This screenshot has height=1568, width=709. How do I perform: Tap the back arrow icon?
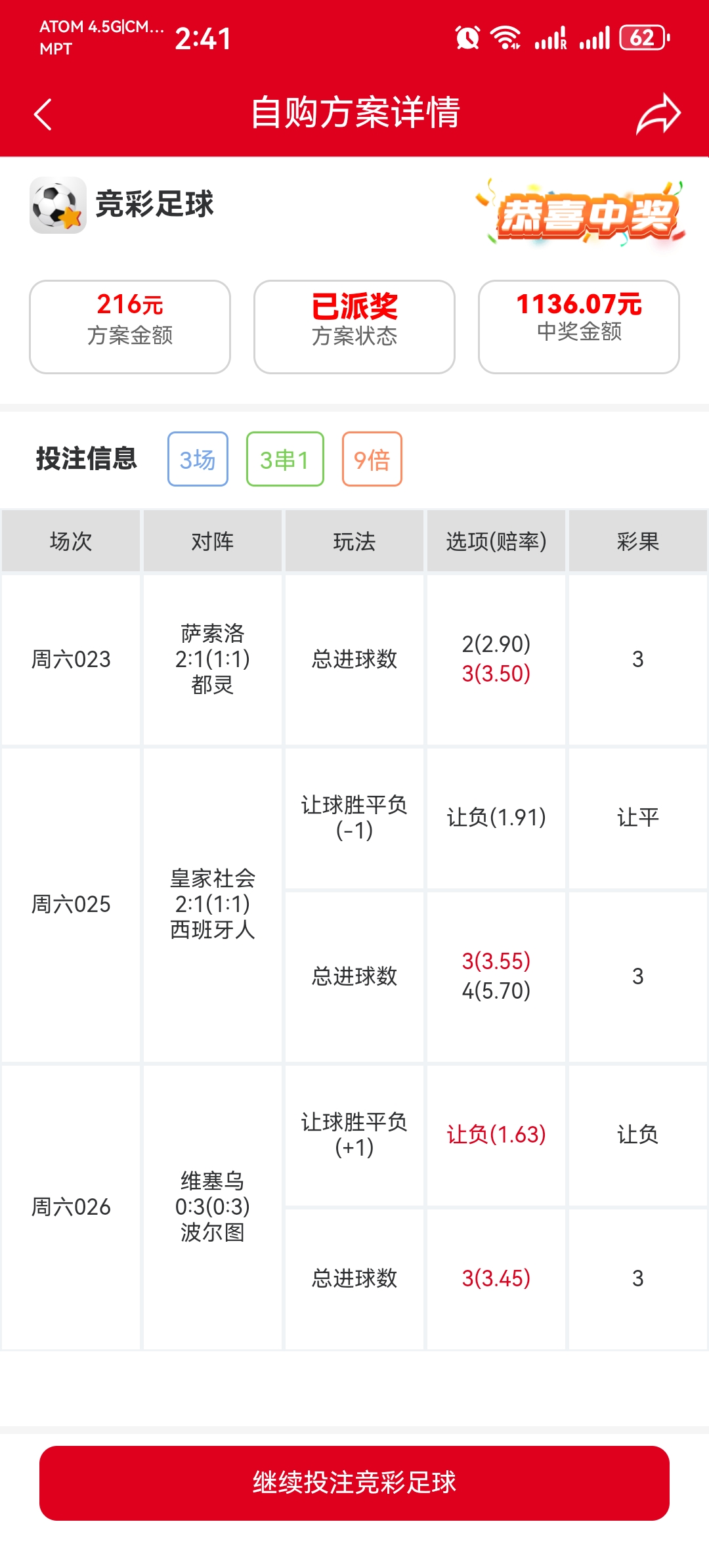(43, 114)
